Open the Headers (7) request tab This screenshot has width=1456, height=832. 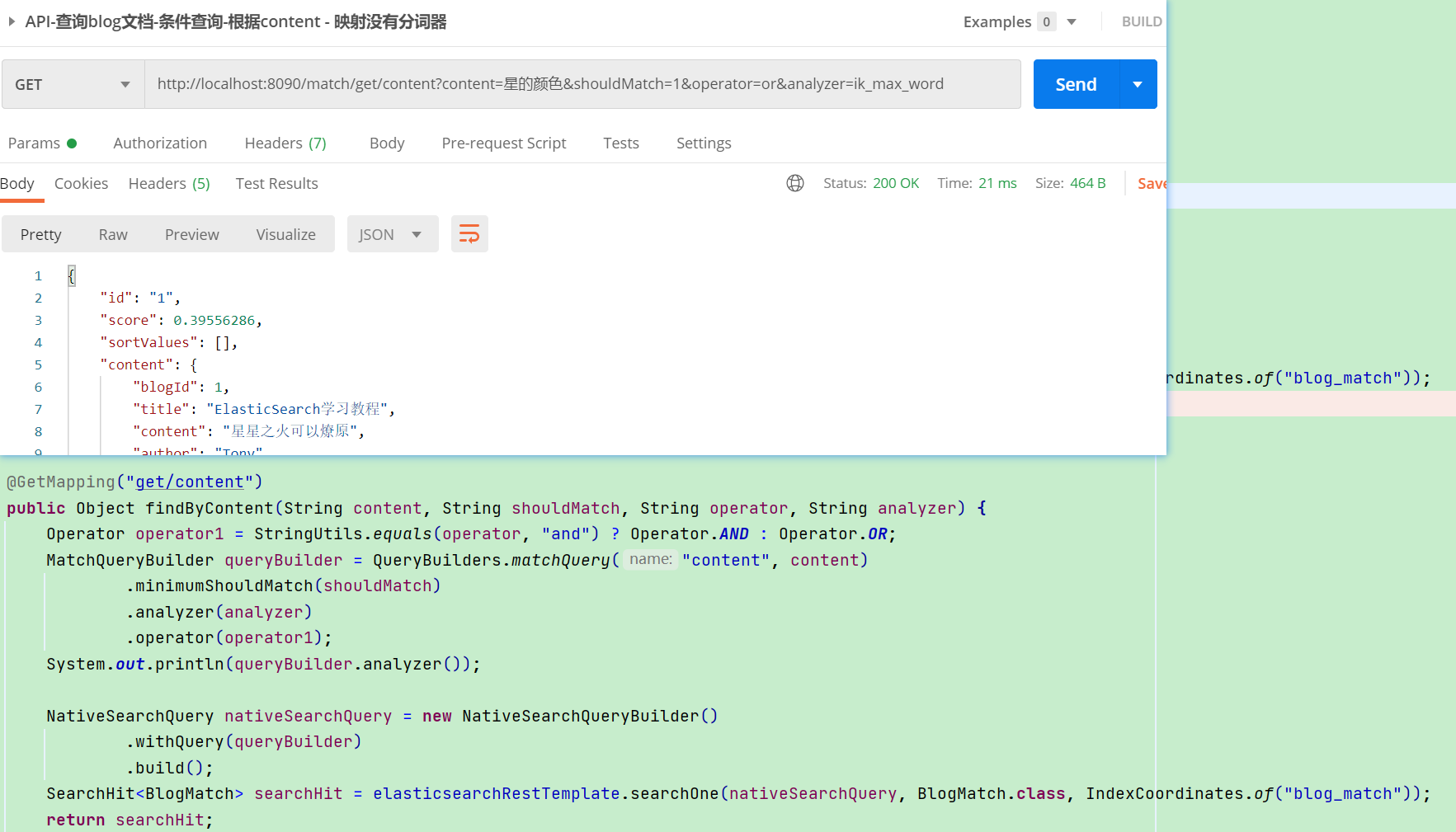pyautogui.click(x=285, y=143)
